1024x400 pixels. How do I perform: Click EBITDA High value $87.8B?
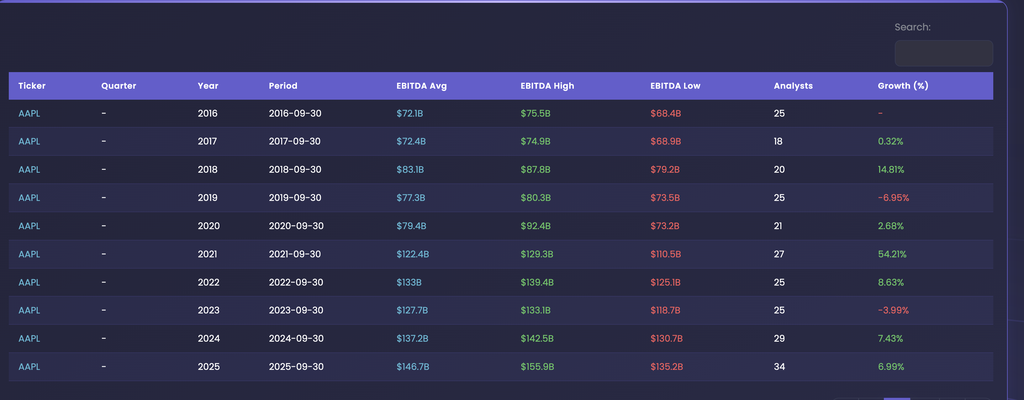pos(536,169)
